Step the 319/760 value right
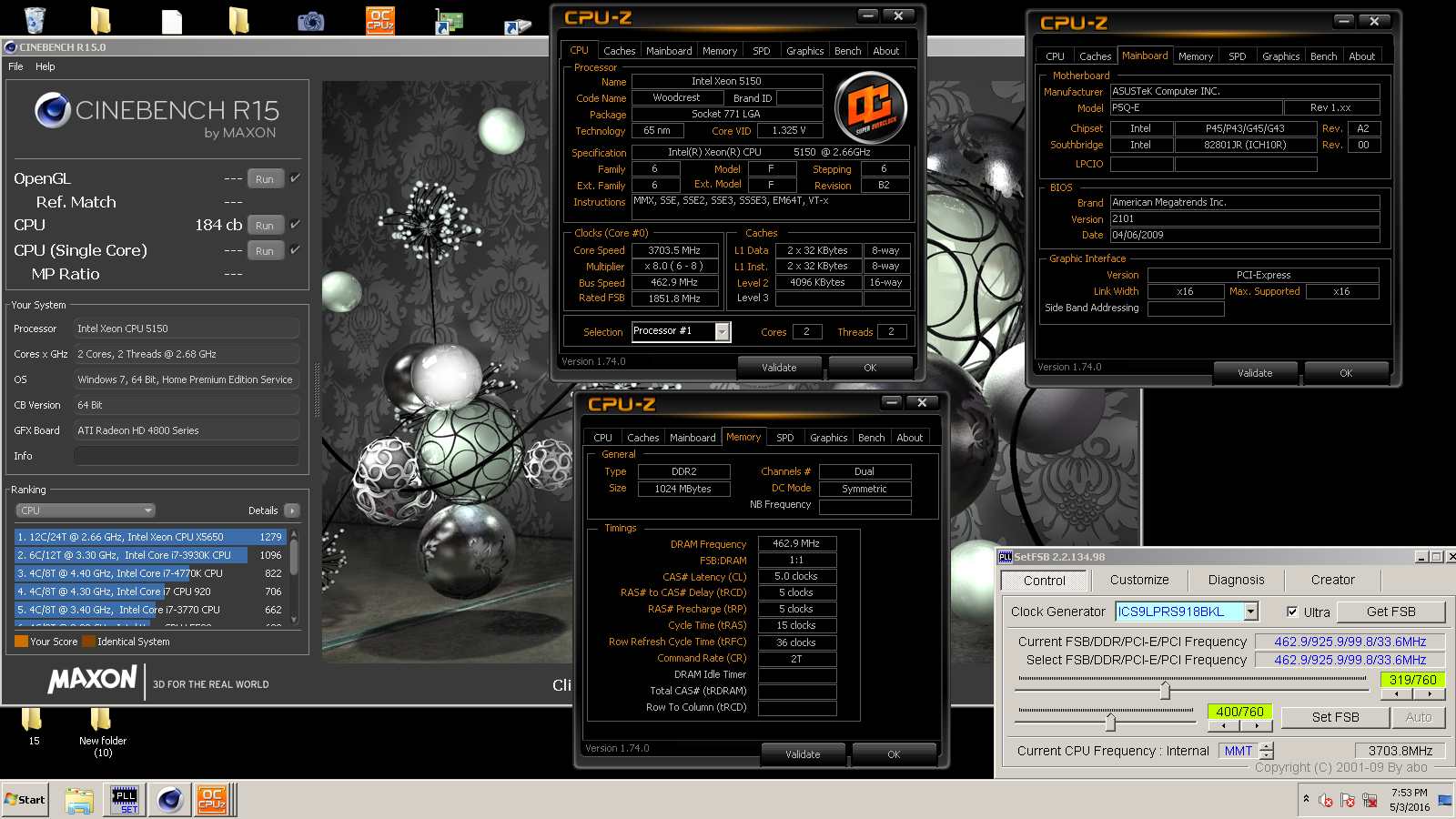Viewport: 1456px width, 819px height. 1429,694
